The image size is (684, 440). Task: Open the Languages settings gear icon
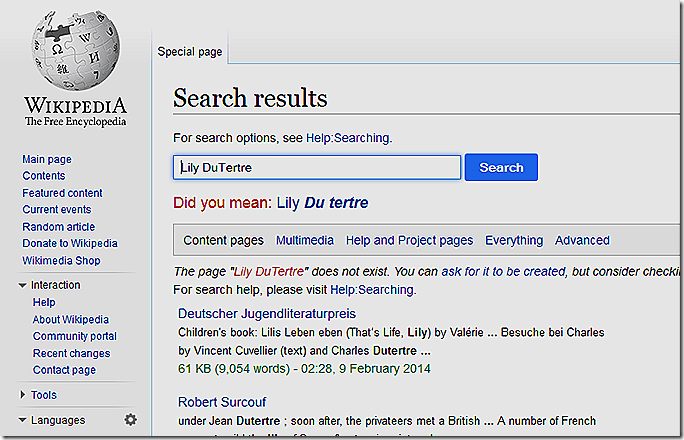(x=130, y=420)
